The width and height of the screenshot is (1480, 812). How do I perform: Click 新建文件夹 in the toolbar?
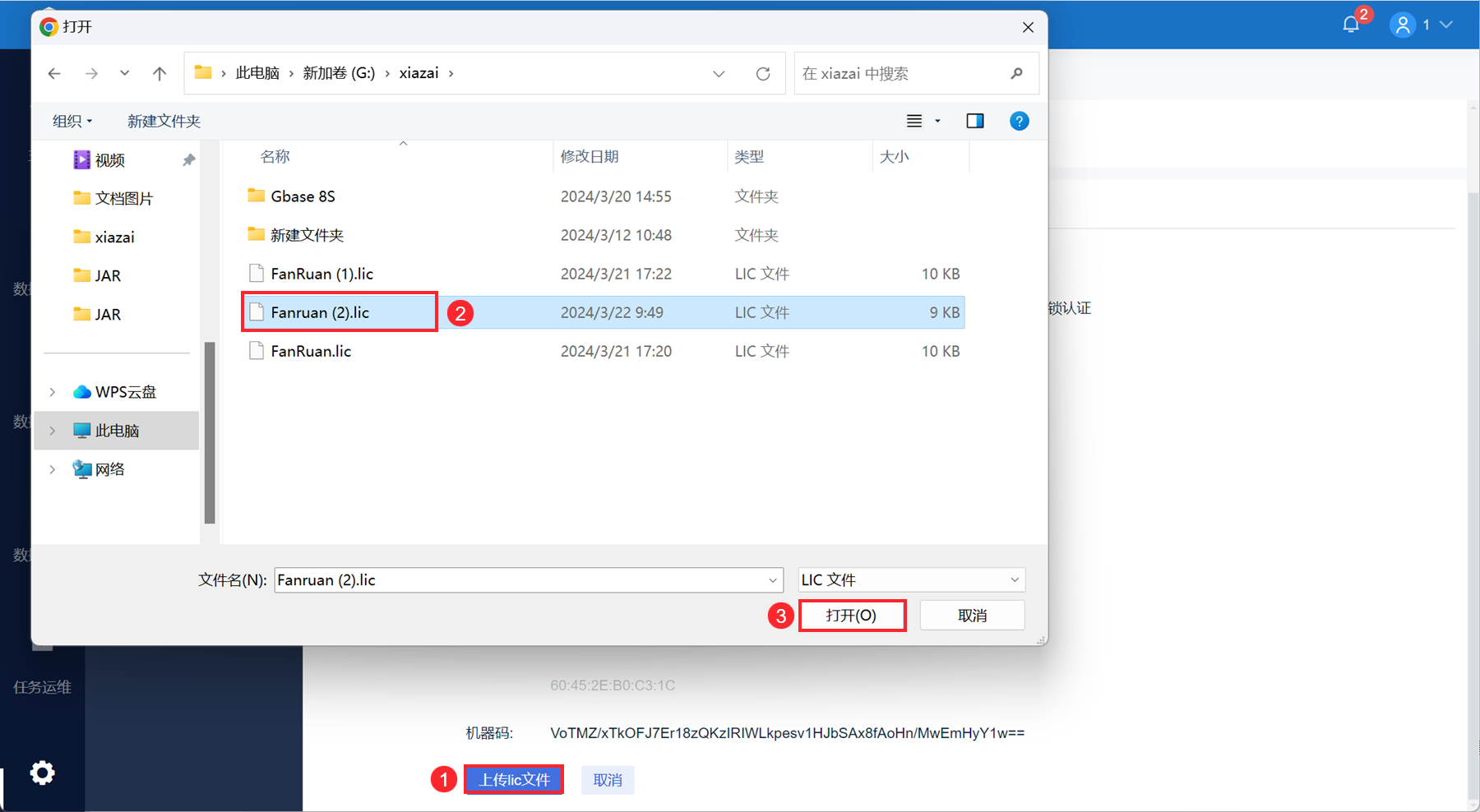tap(164, 122)
